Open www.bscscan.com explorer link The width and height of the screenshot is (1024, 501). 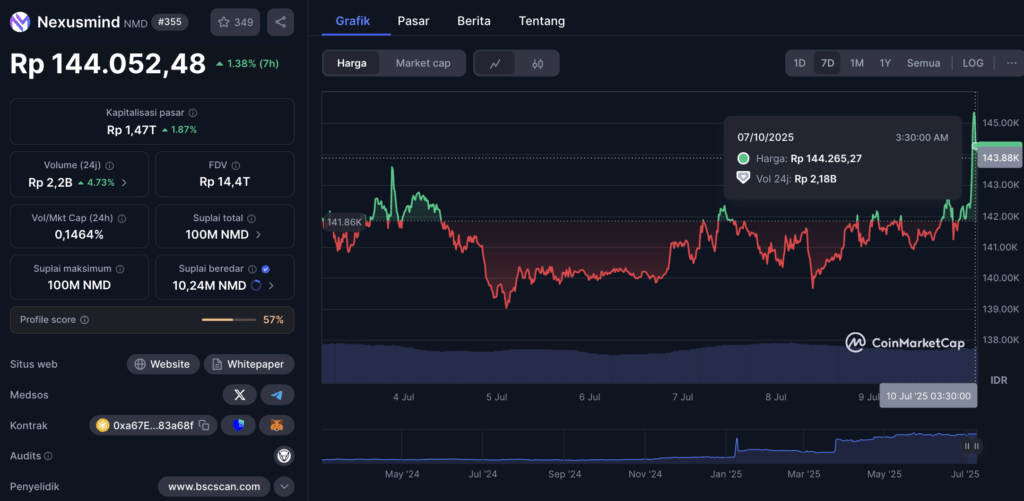[214, 487]
